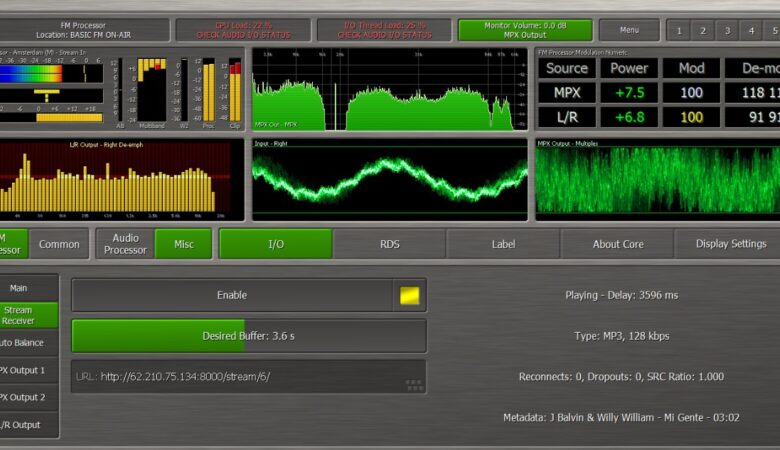Click the Monitor Volume MPX Output control
Image resolution: width=780 pixels, height=450 pixels.
[525, 30]
